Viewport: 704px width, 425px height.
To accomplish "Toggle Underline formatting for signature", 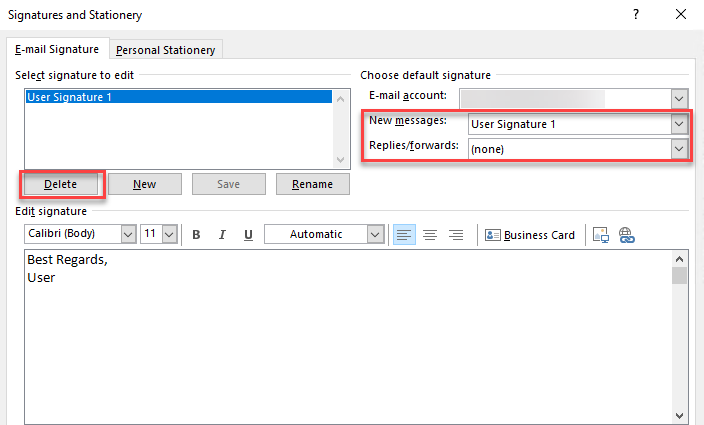I will click(x=248, y=234).
